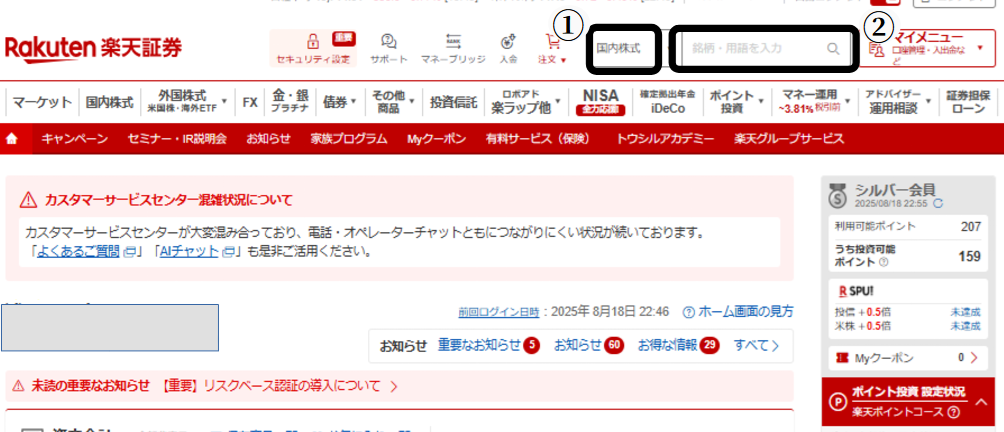Image resolution: width=1004 pixels, height=432 pixels.
Task: Go to home via house icon
Action: click(12, 139)
